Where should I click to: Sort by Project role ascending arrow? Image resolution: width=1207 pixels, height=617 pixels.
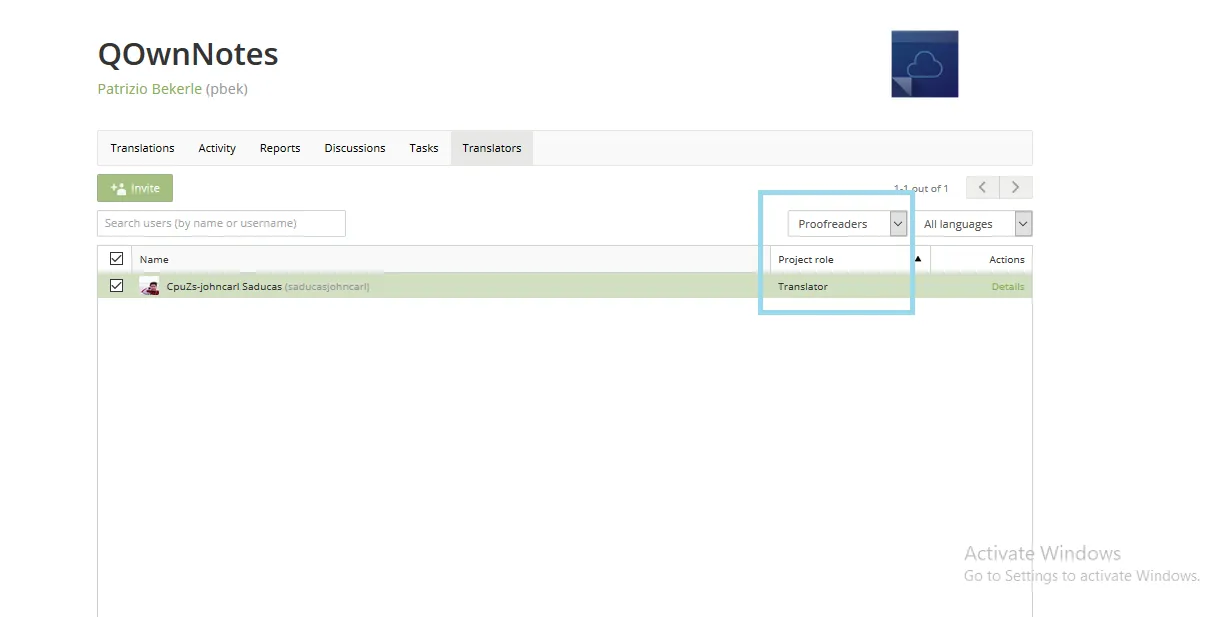[x=918, y=259]
